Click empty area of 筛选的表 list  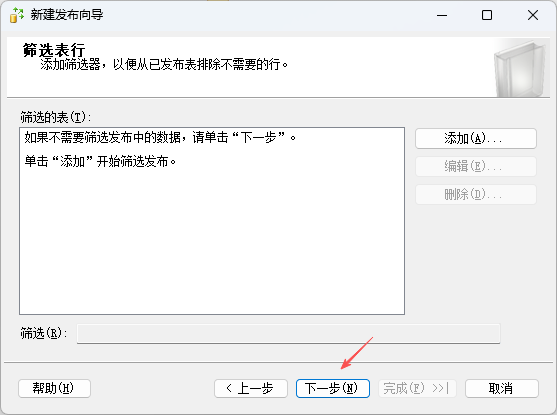pos(212,242)
